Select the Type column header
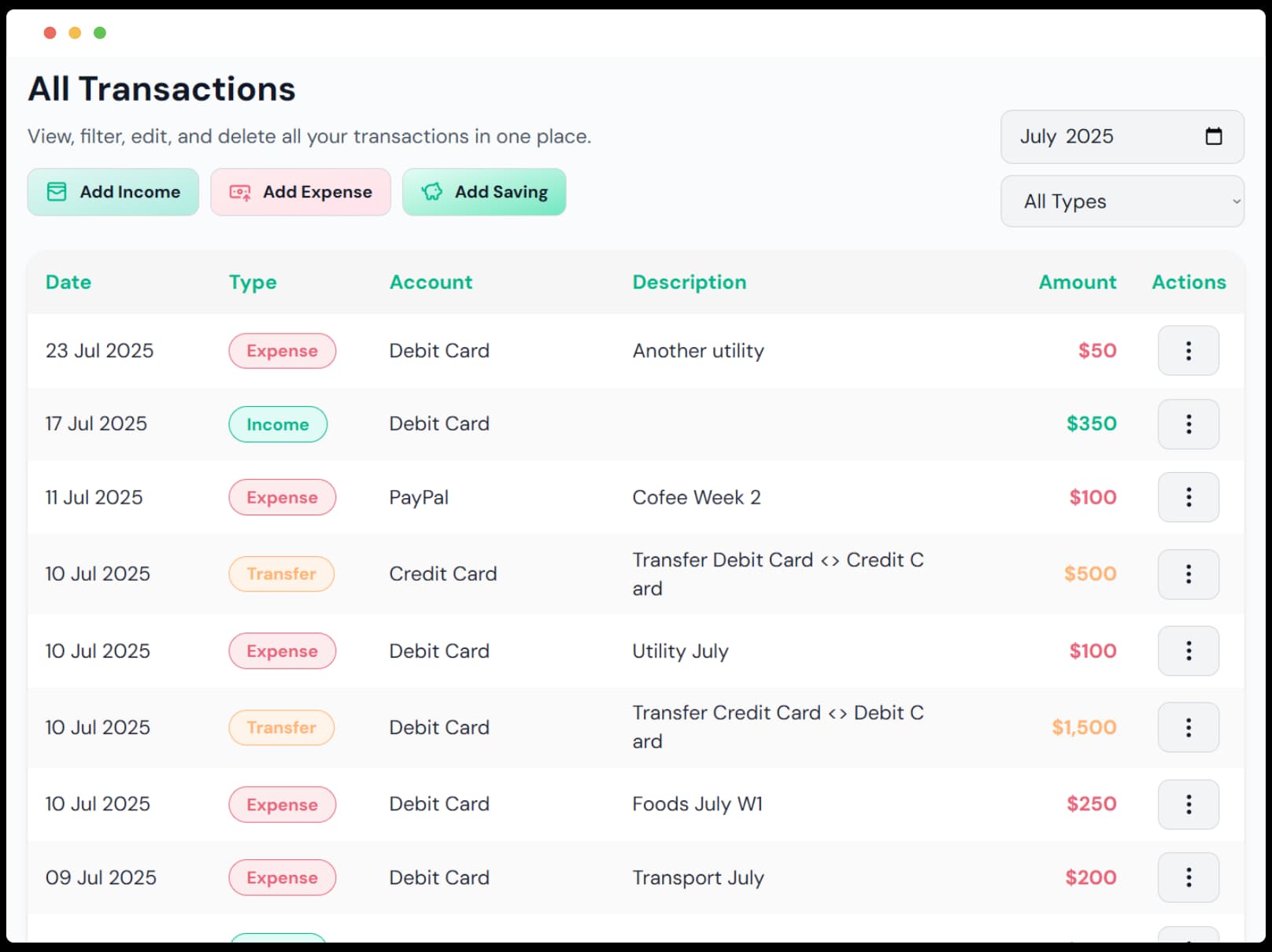 [253, 282]
